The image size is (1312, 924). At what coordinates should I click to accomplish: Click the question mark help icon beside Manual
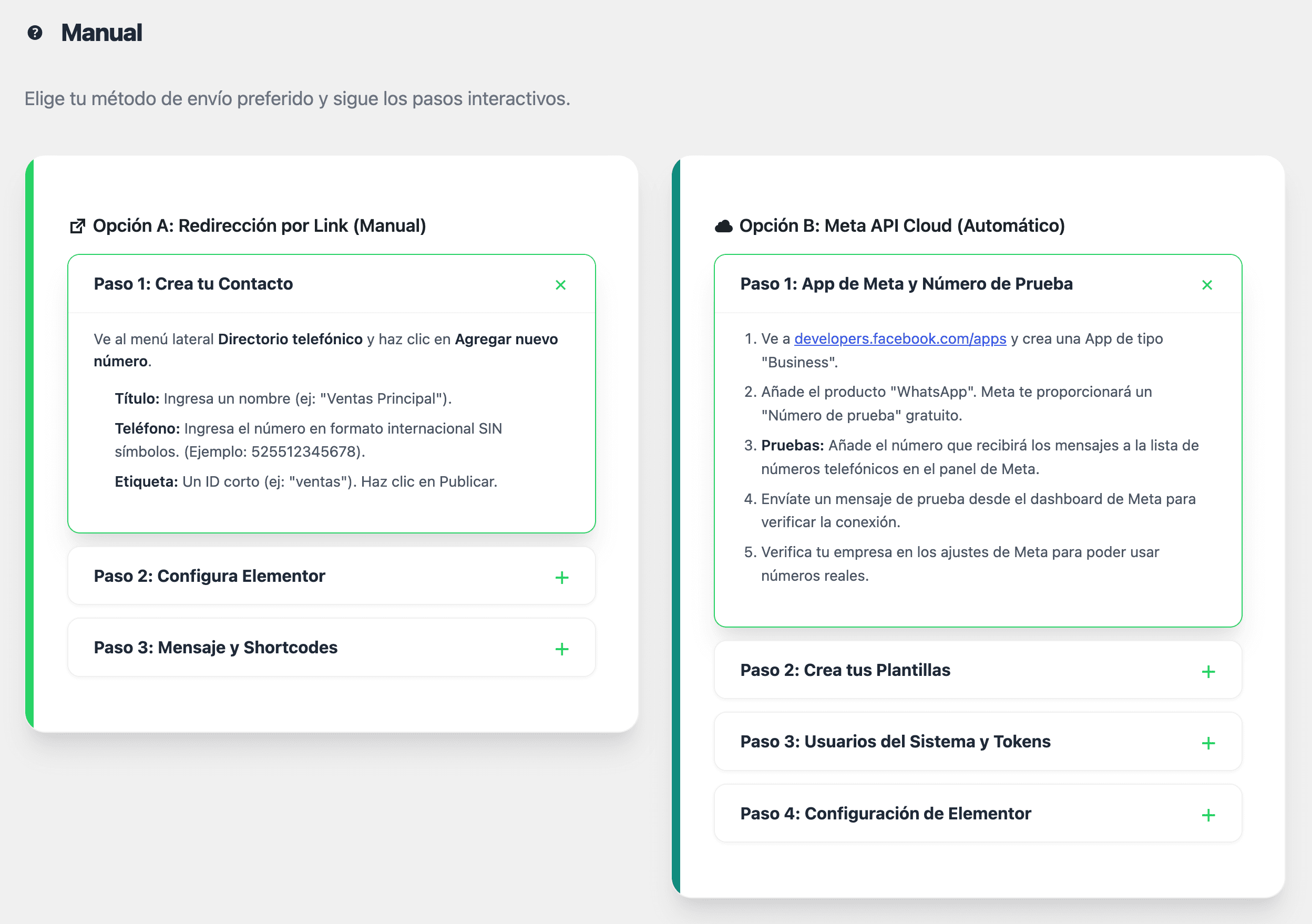[35, 33]
